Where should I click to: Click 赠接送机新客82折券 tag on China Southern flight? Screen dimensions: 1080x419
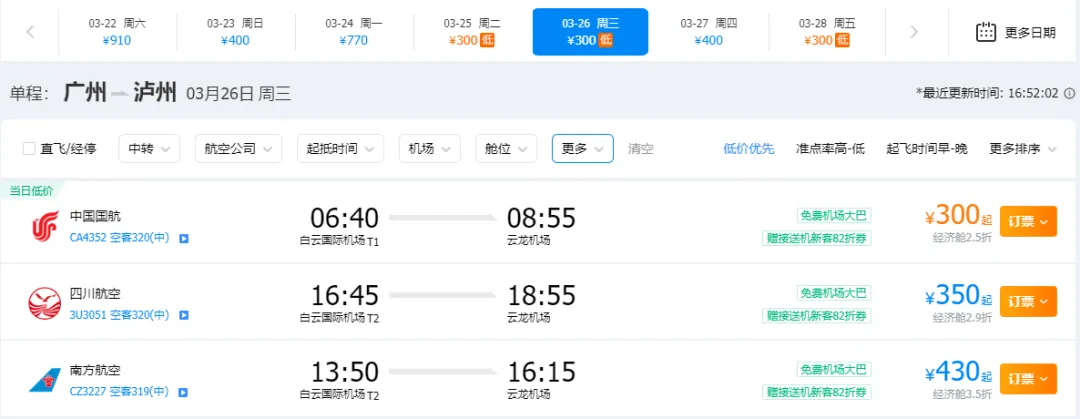click(817, 392)
